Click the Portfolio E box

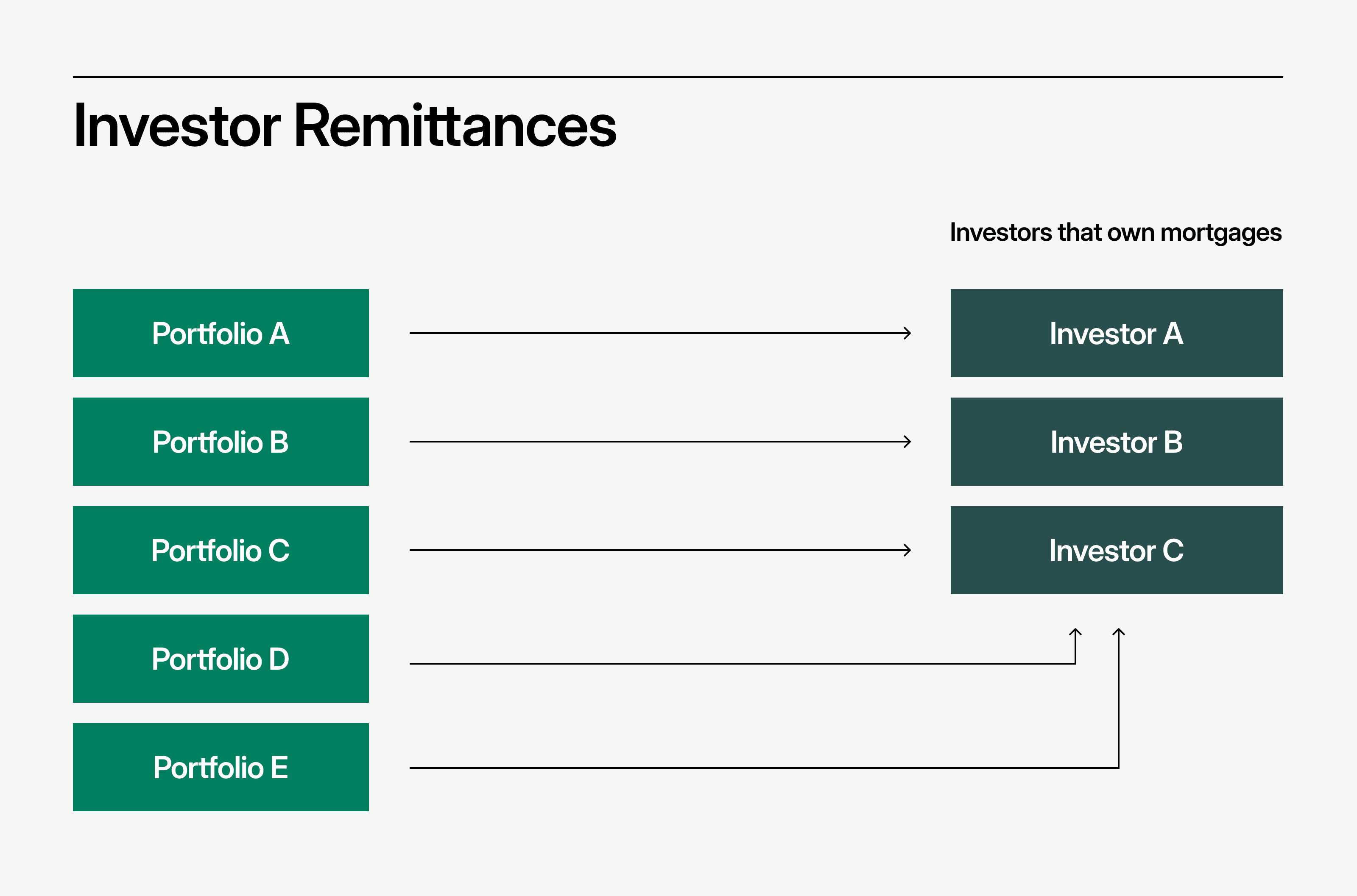pos(221,768)
